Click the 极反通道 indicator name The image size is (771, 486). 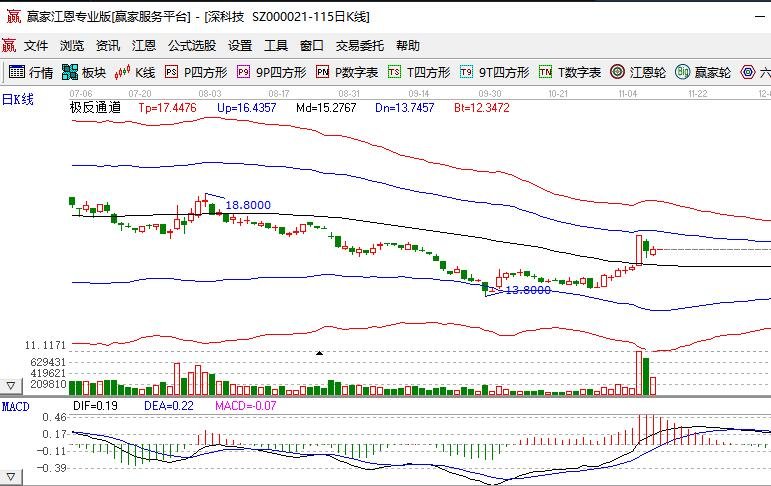point(95,107)
